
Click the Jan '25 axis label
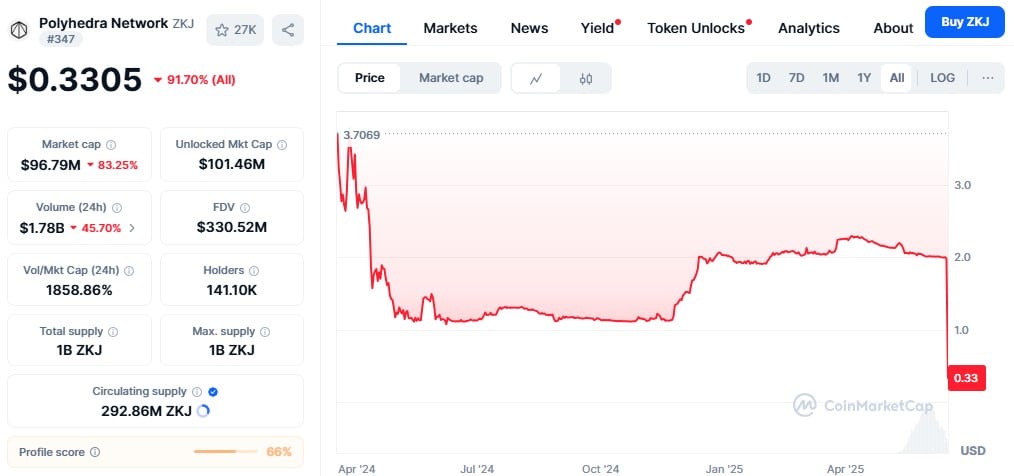point(724,469)
